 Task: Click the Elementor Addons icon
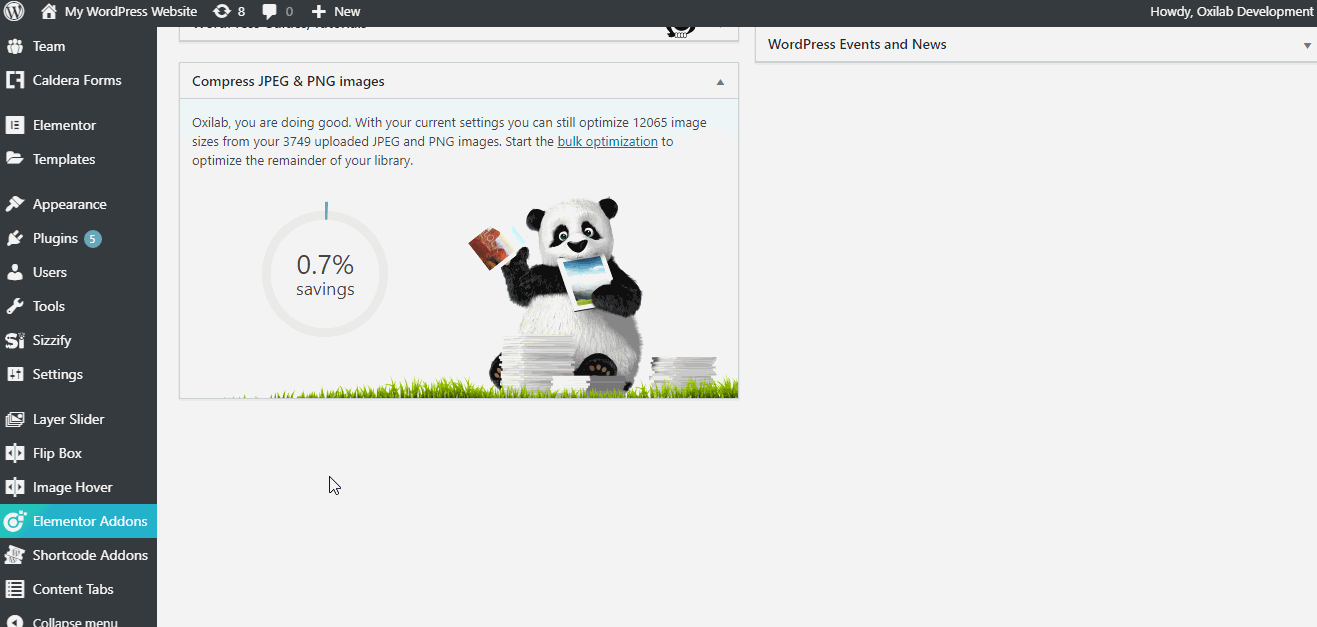(x=15, y=521)
